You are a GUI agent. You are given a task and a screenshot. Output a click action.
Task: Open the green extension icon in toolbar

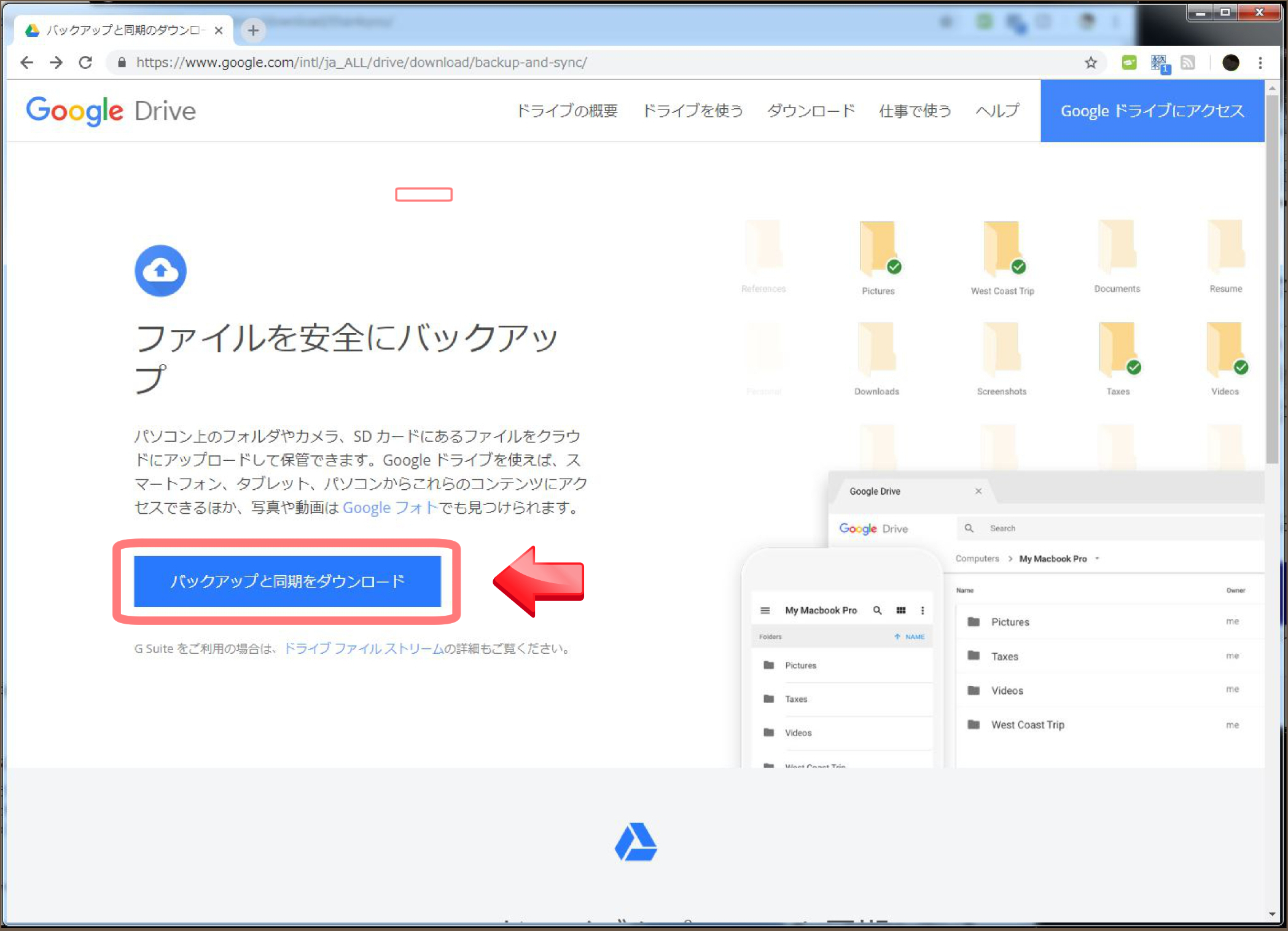coord(1129,63)
